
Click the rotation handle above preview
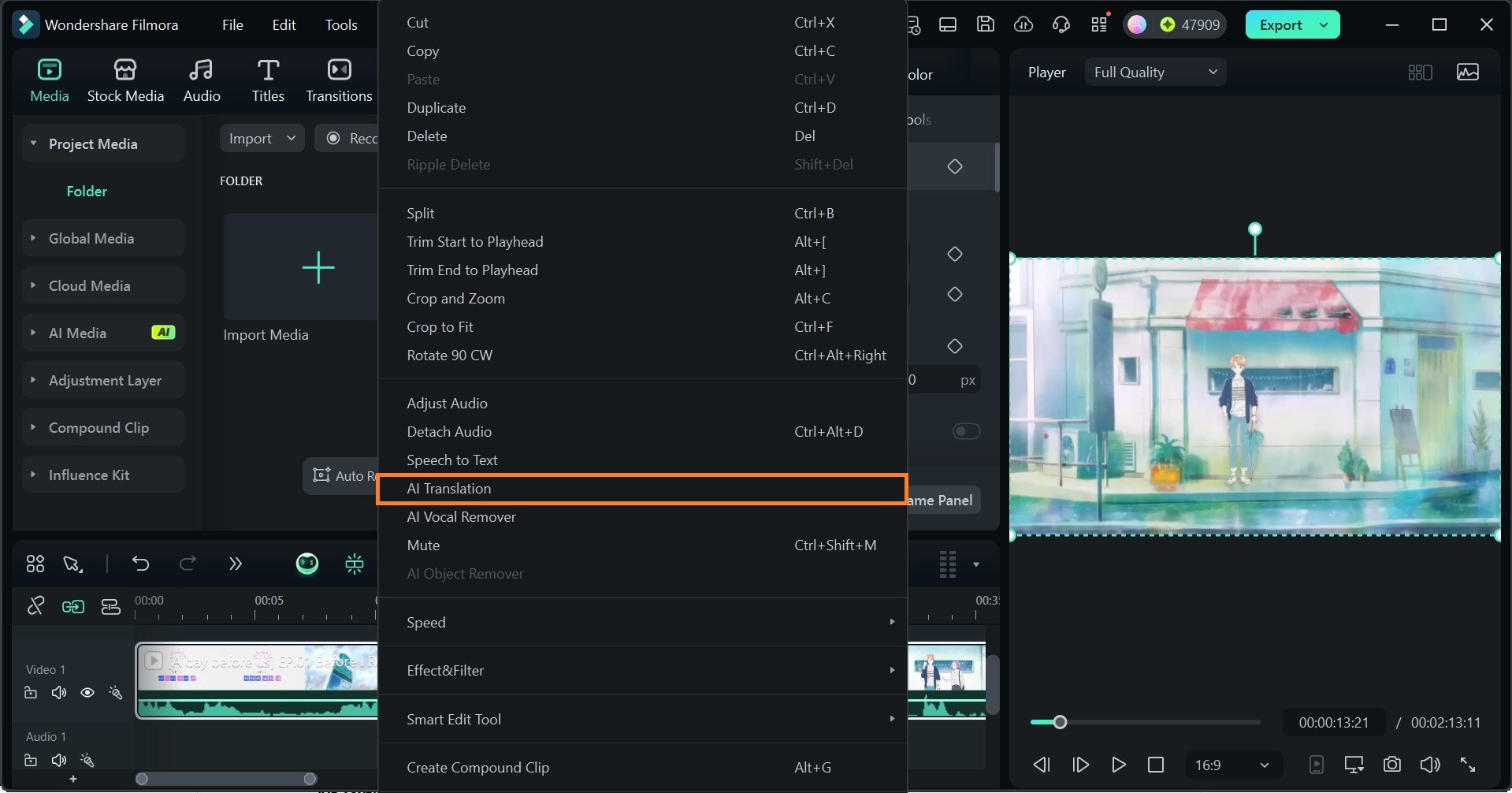pyautogui.click(x=1255, y=229)
